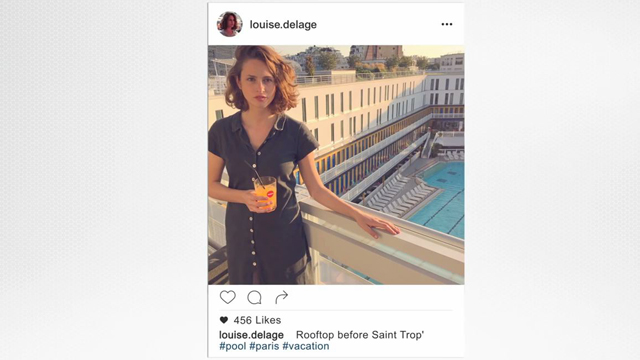Open louise.delage's round profile avatar

click(229, 24)
